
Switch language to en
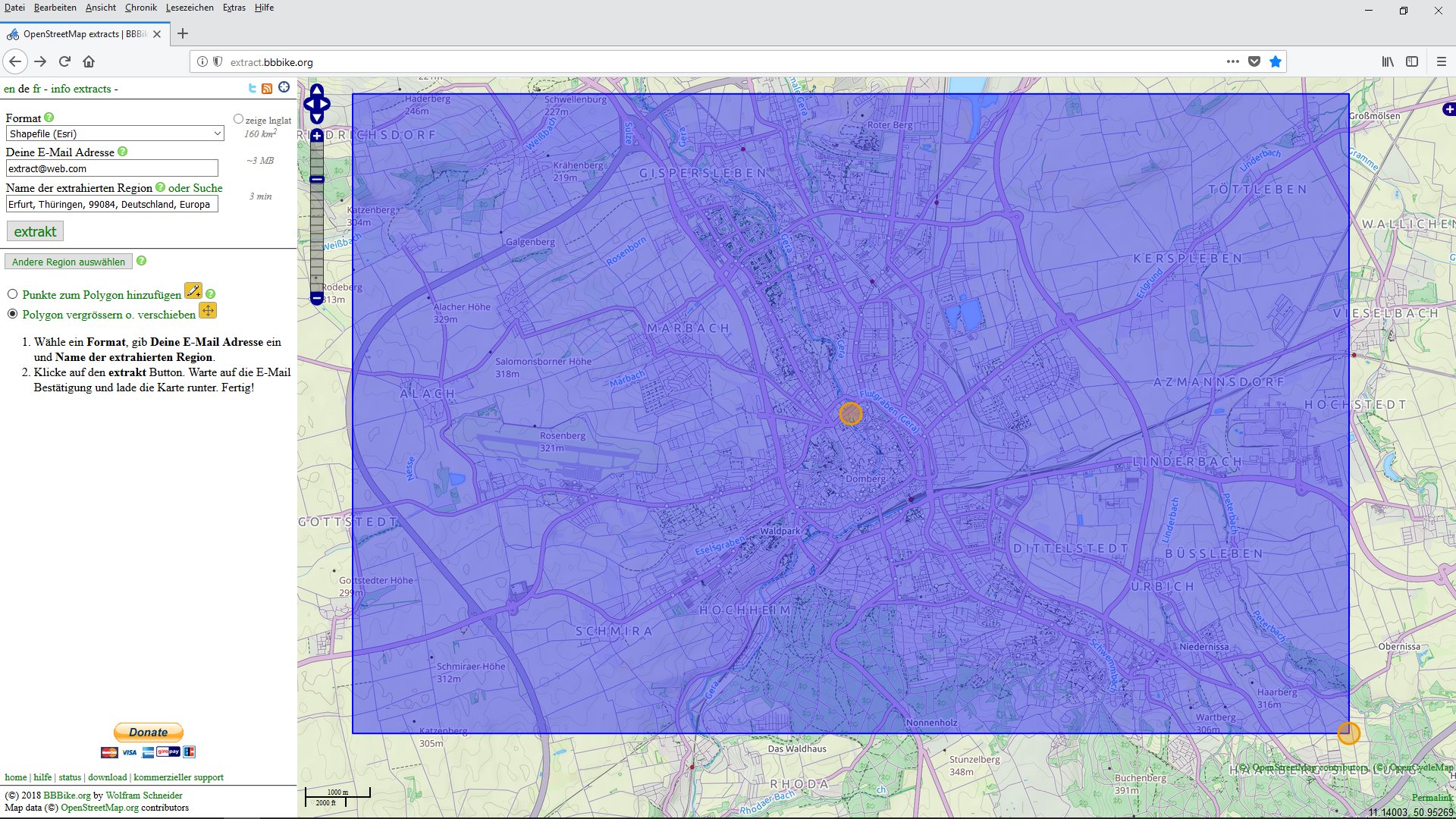pos(9,89)
